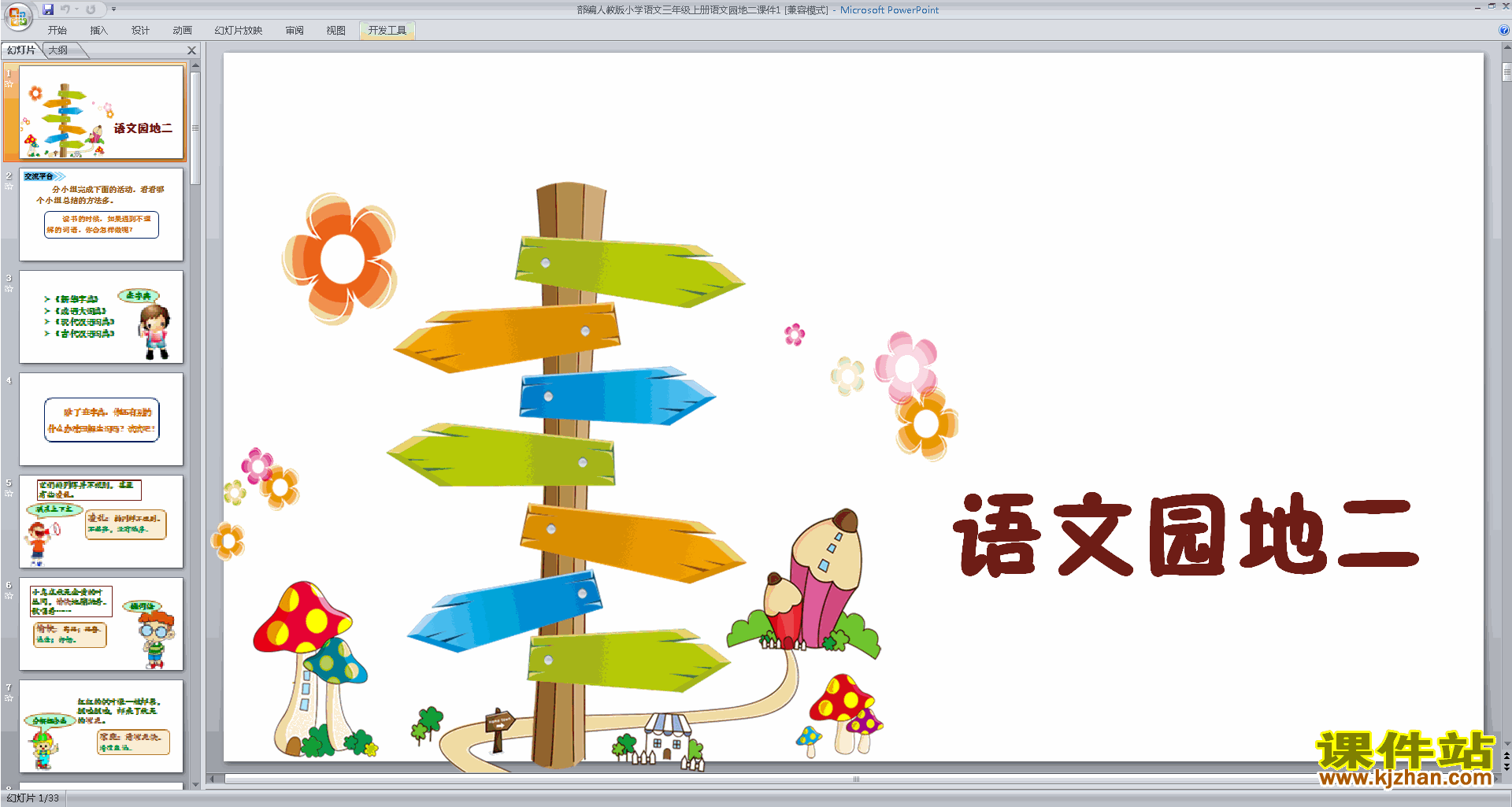Select slide 2 thumbnail with 交流平台
Image resolution: width=1512 pixels, height=807 pixels.
tap(102, 214)
